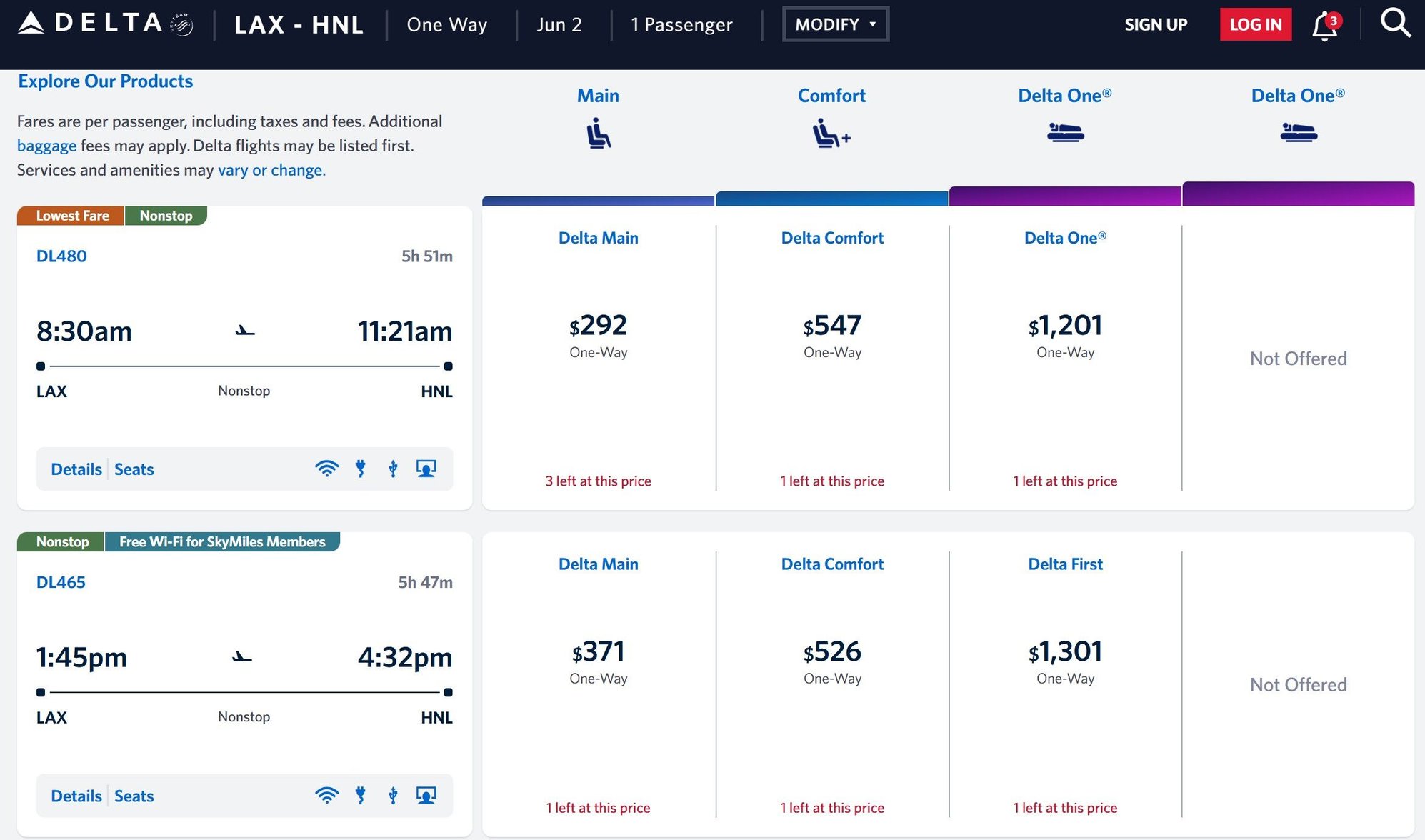
Task: View Seats for flight DL465
Action: (x=134, y=796)
